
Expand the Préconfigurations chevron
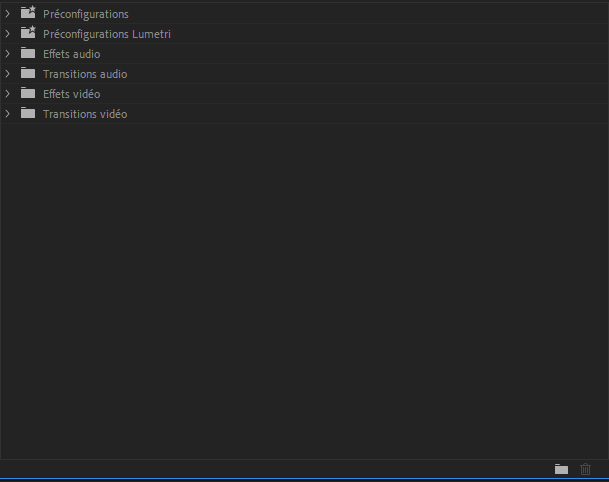(8, 14)
